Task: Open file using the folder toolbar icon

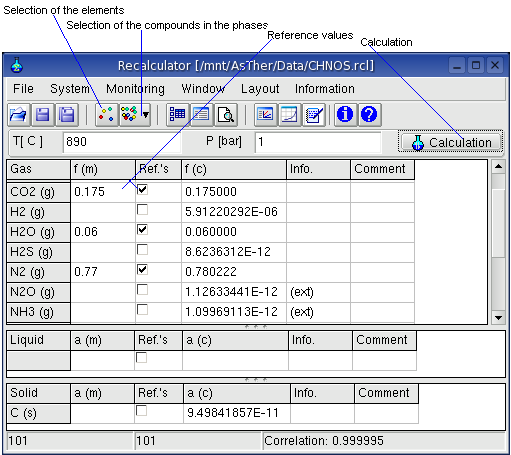Action: tap(19, 115)
